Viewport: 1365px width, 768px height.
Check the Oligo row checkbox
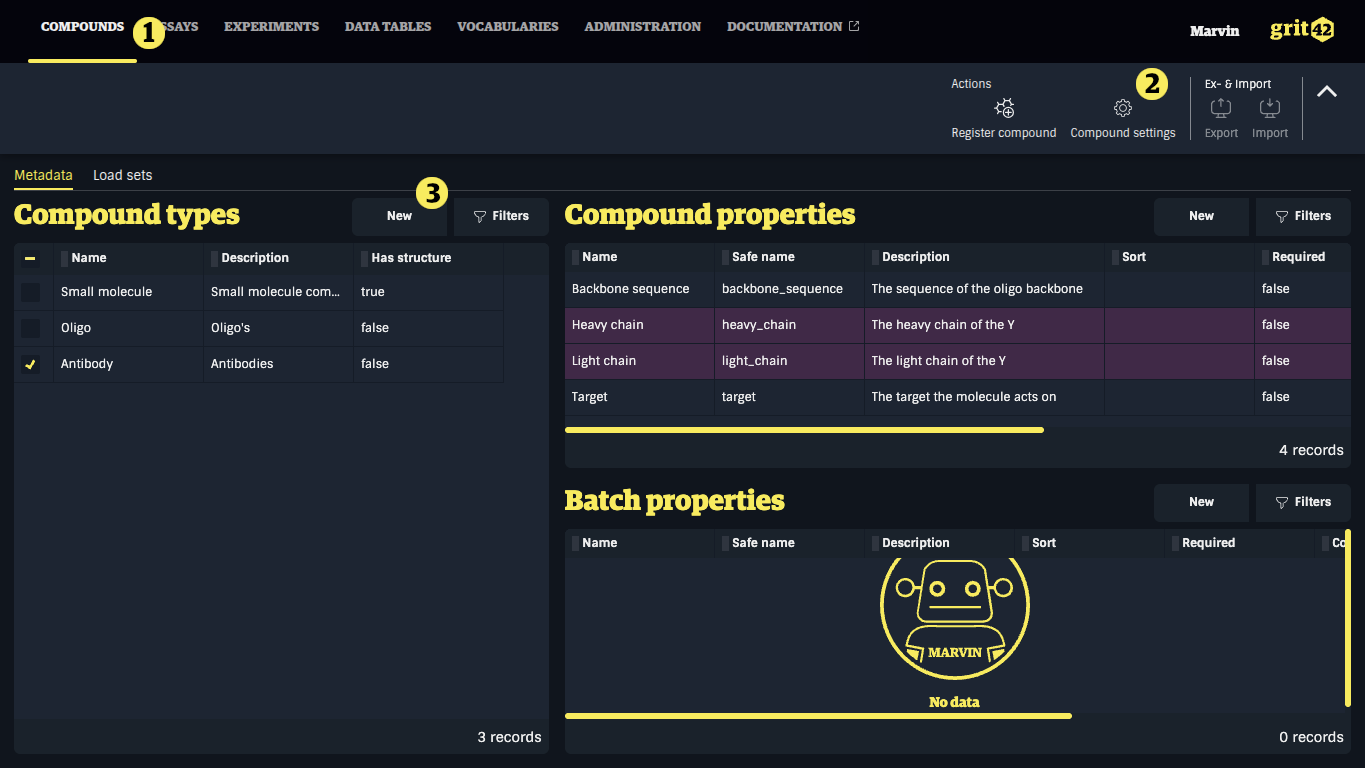[x=31, y=328]
